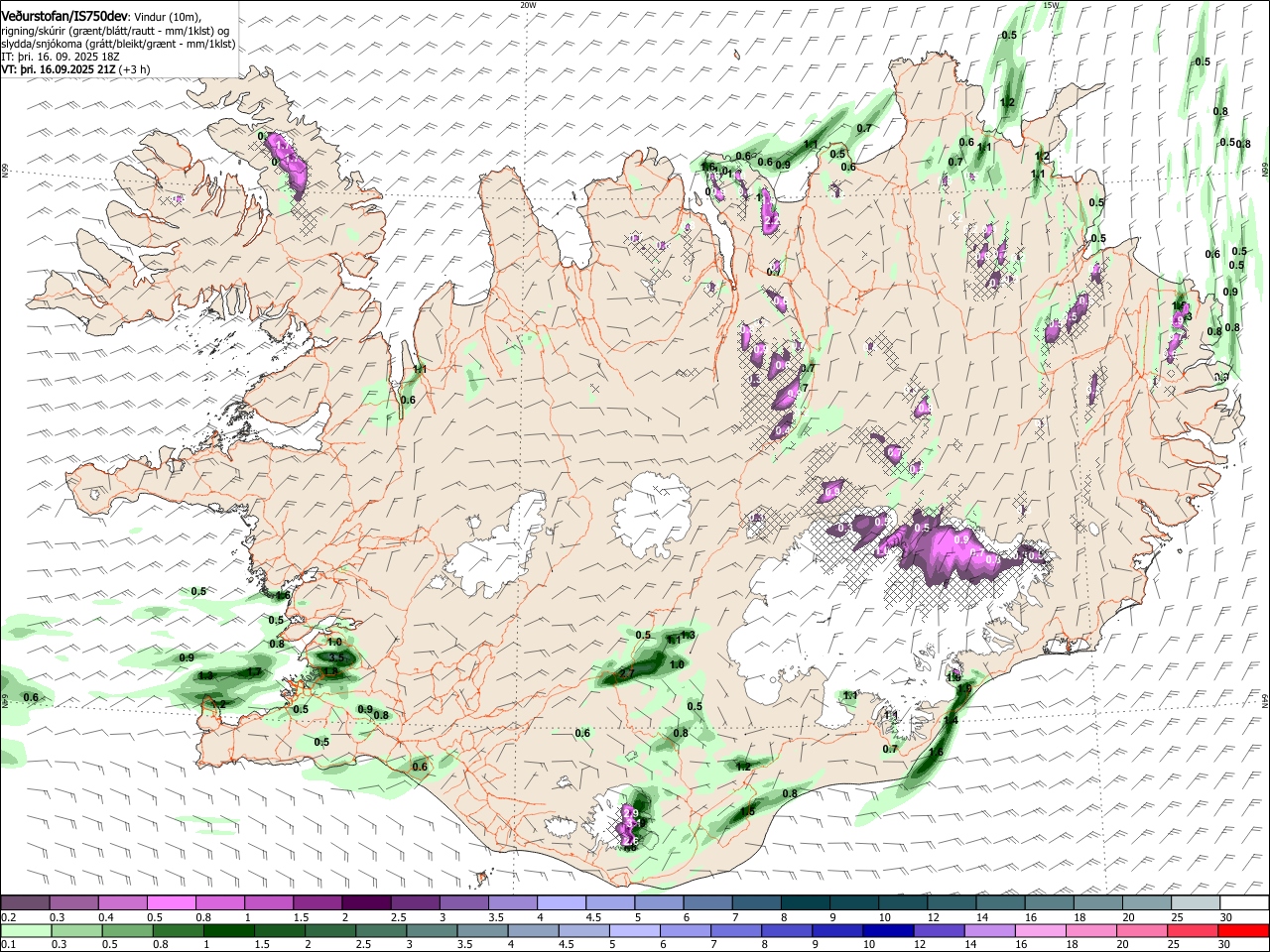Click the '30' label in lower legend row
Screen dimensions: 1270x952
(x=1224, y=945)
